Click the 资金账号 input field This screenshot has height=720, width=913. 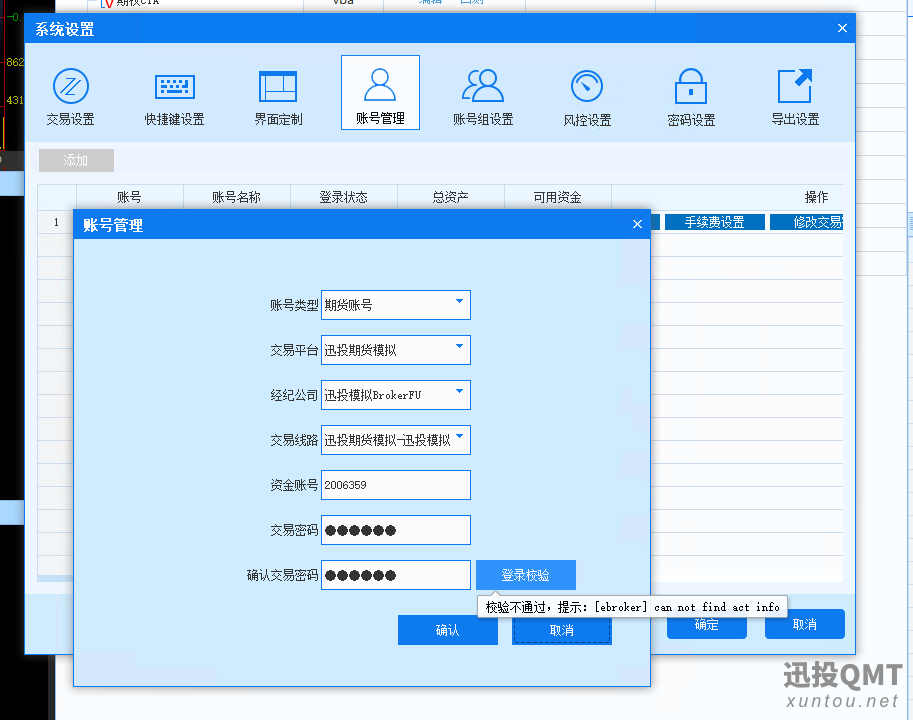point(395,485)
